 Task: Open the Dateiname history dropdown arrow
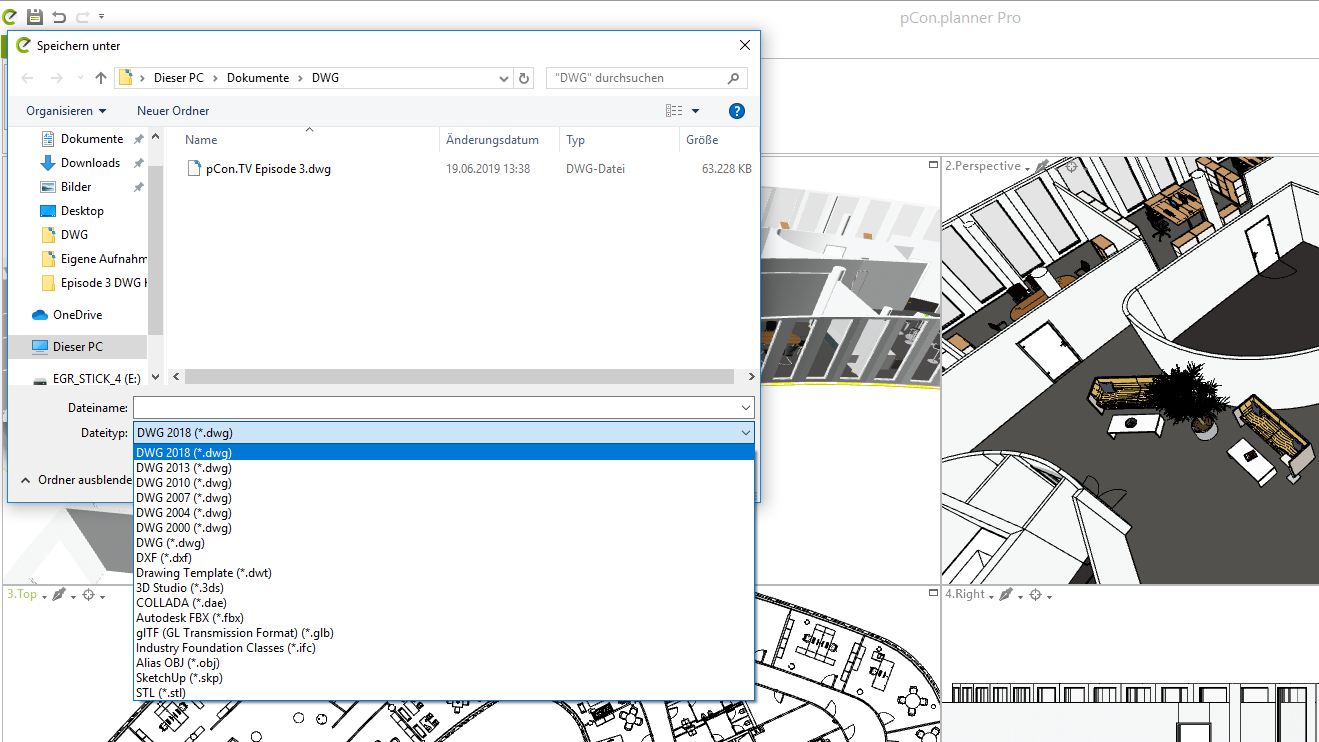pos(746,408)
